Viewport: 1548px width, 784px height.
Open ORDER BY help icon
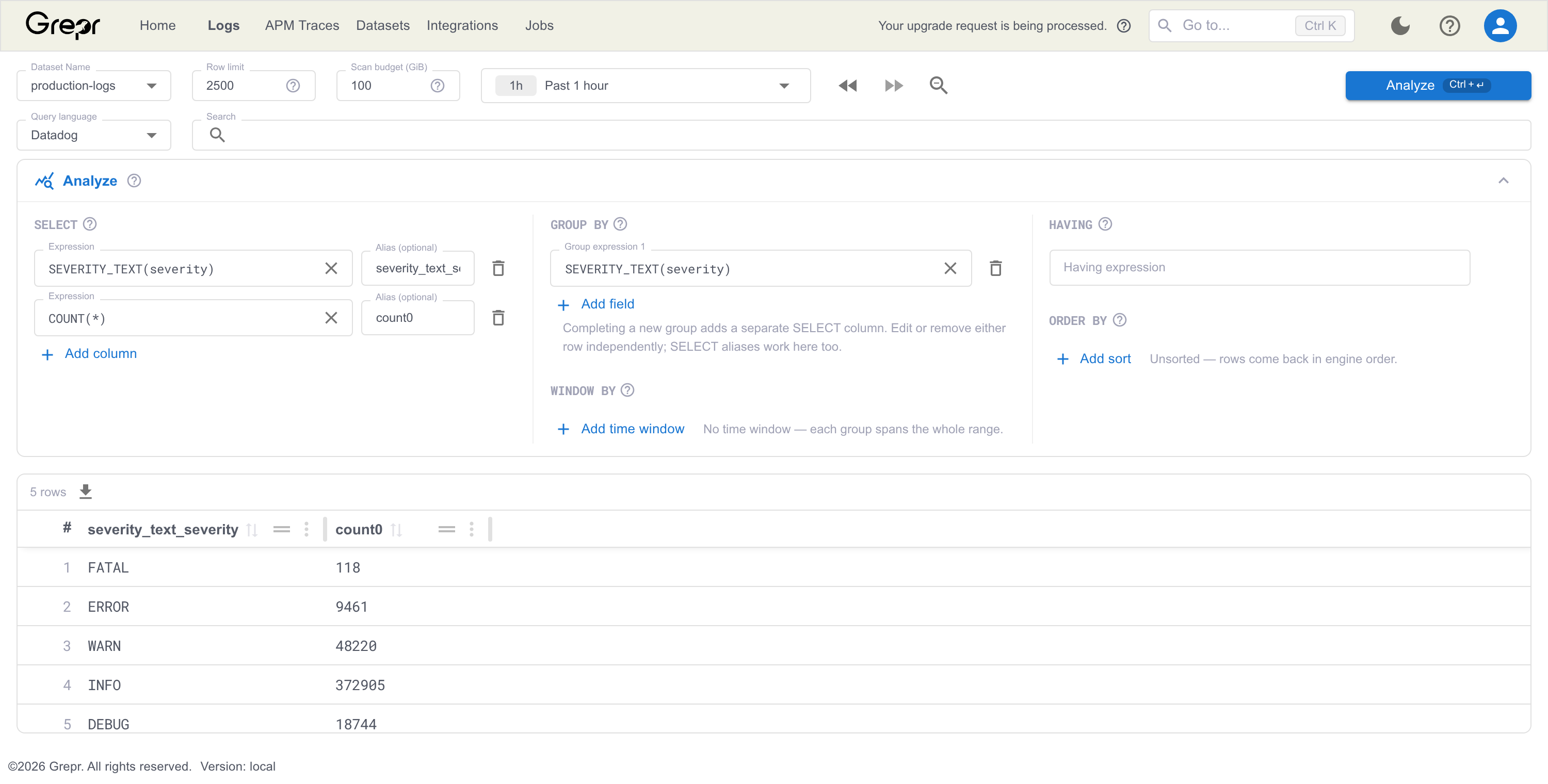pos(1120,320)
